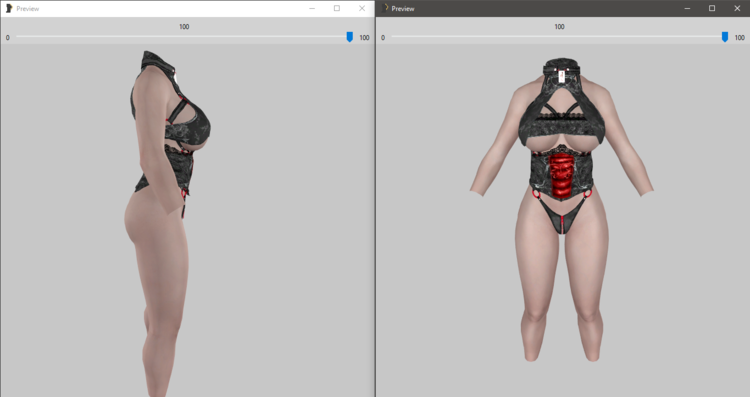The height and width of the screenshot is (397, 750).
Task: Maximize the left Preview window
Action: point(337,8)
